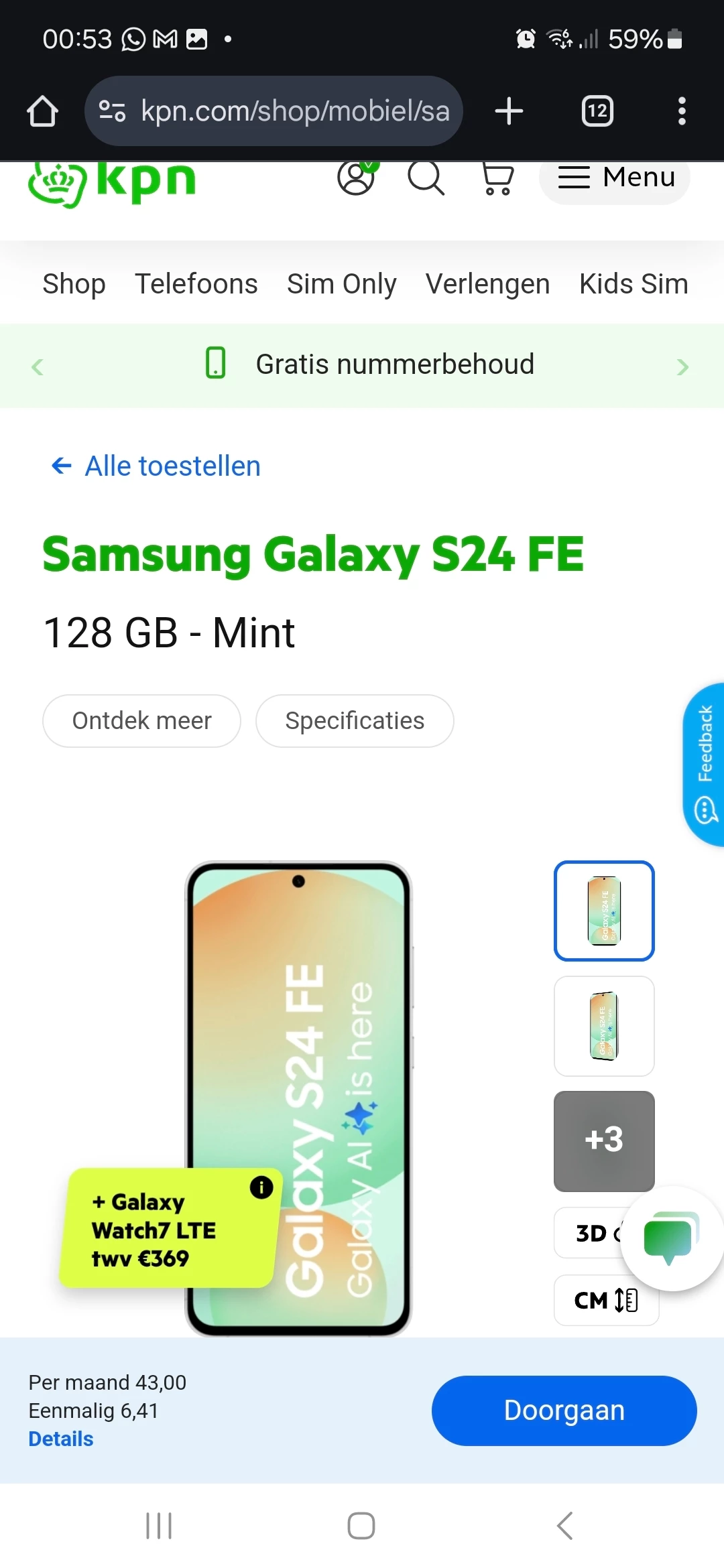Open the shopping cart
724x1568 pixels.
[497, 179]
